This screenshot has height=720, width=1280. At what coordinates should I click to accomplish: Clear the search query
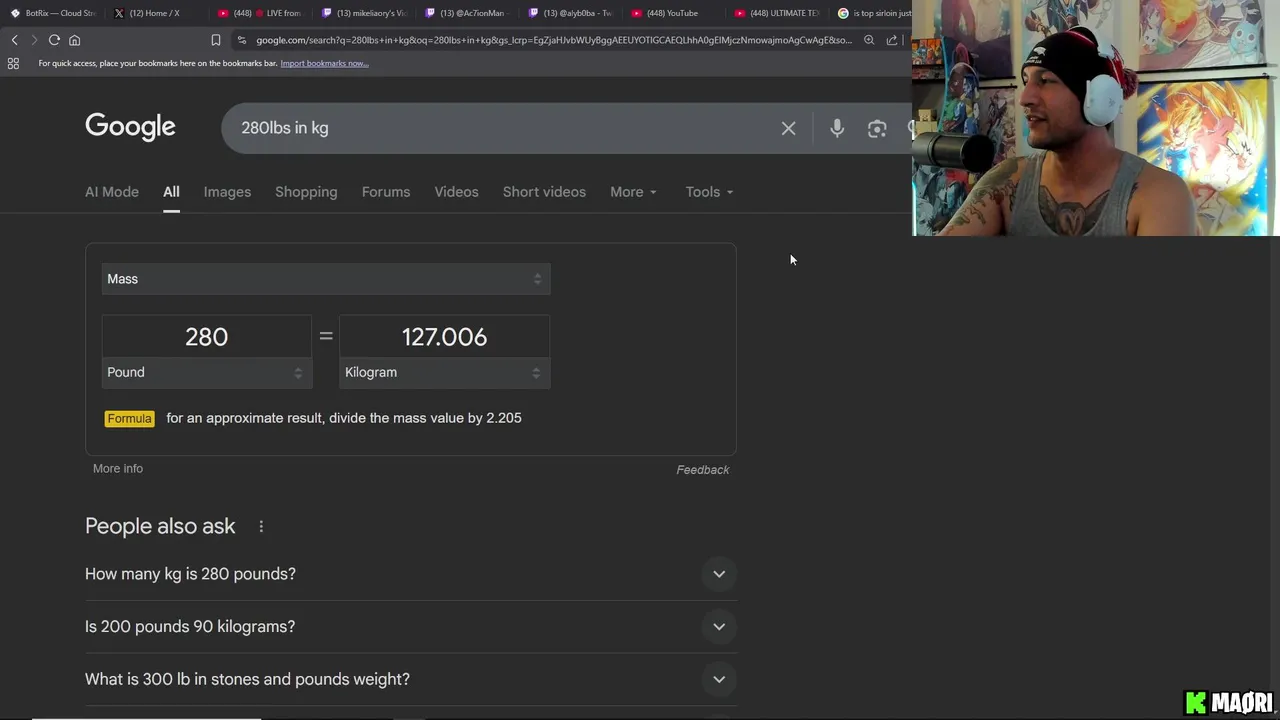pyautogui.click(x=788, y=128)
